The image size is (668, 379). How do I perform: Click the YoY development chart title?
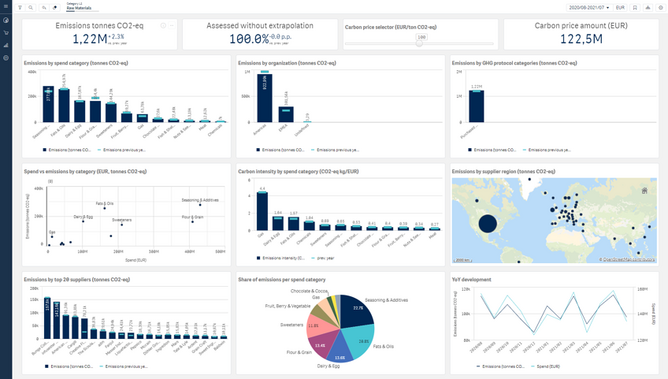(x=471, y=280)
